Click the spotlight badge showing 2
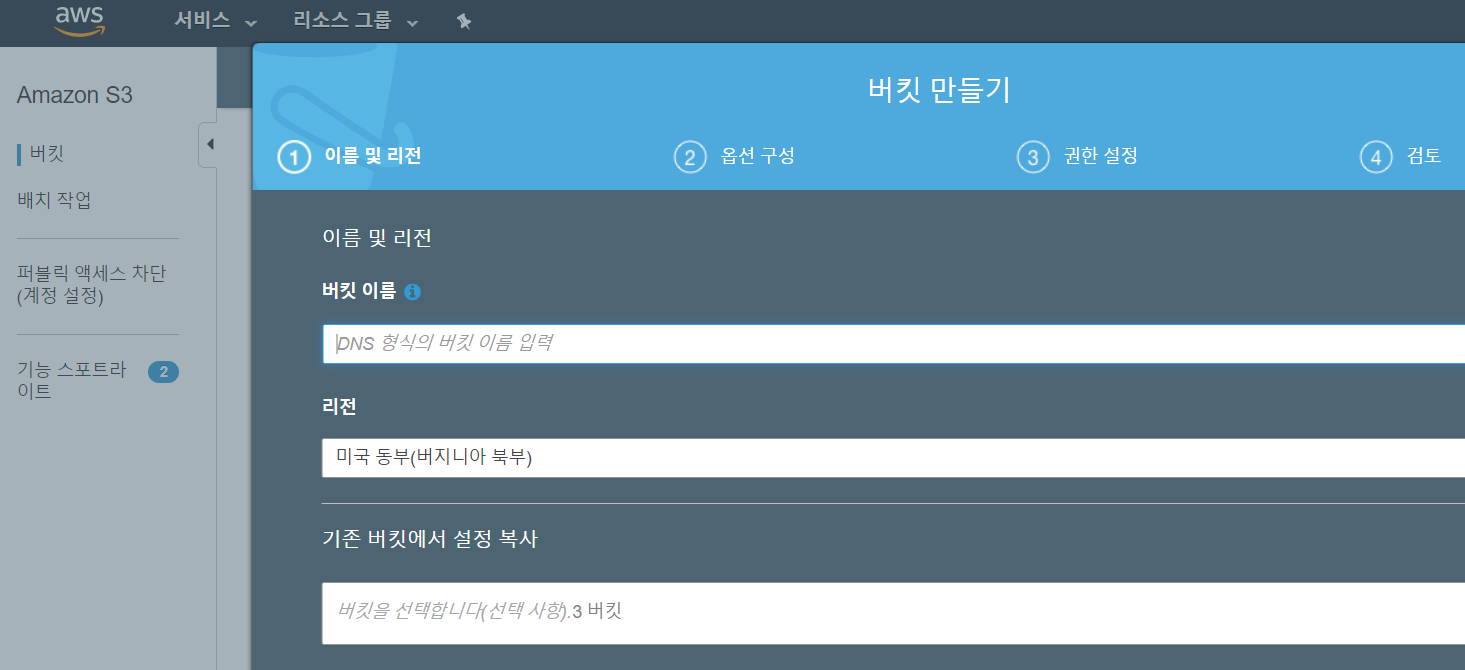This screenshot has height=670, width=1465. pyautogui.click(x=163, y=372)
